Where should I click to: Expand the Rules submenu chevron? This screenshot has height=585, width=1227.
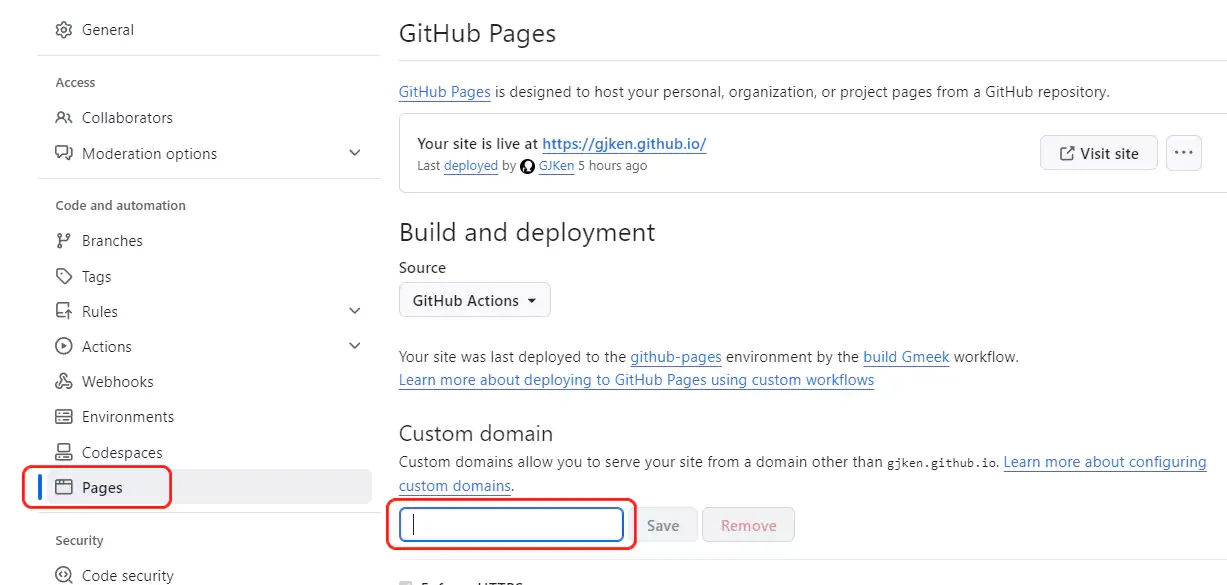click(354, 312)
